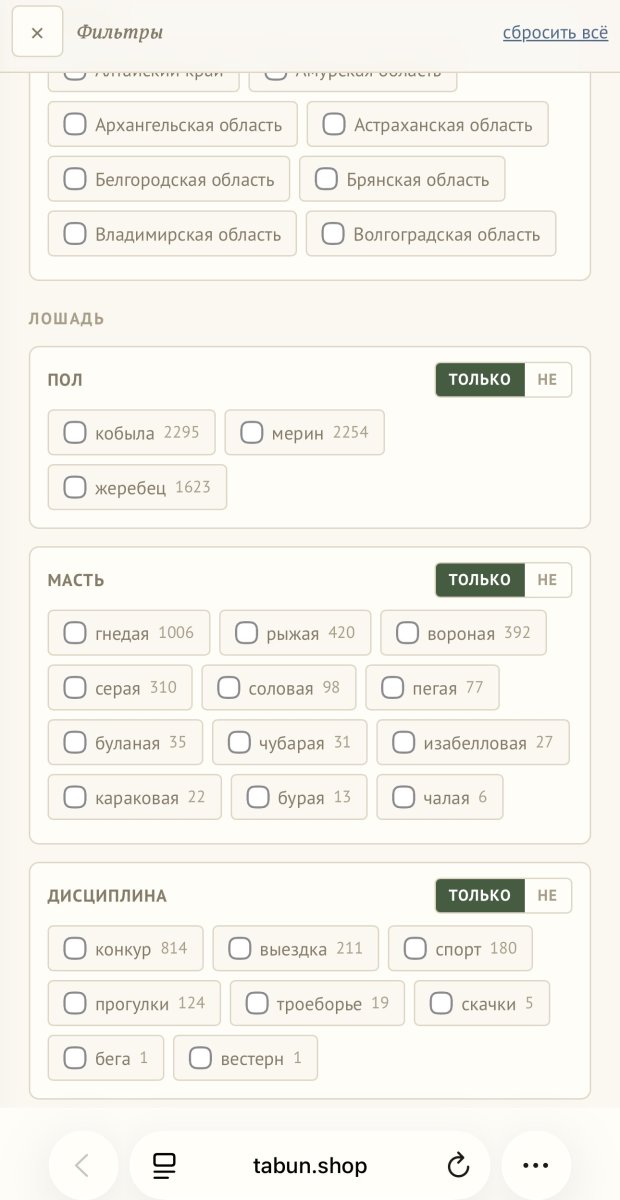Select ТОЛЬКО in the ПОЛ section
The height and width of the screenshot is (1200, 620).
click(x=480, y=379)
